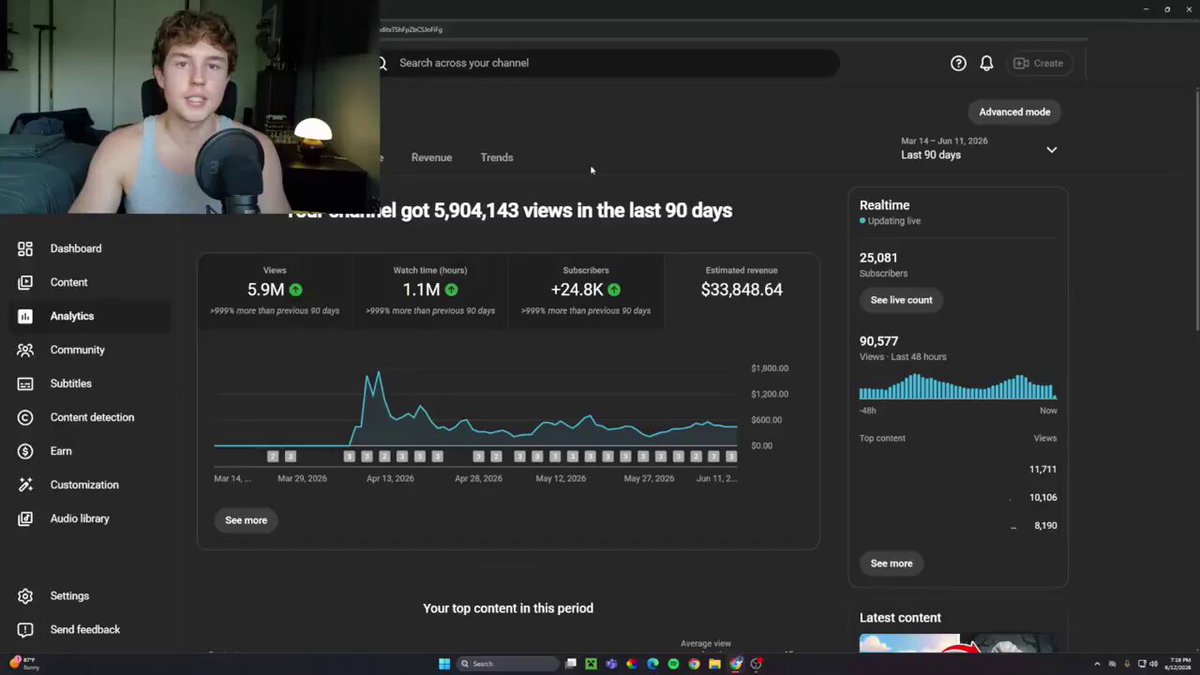Click the Search across your channel field

point(610,63)
